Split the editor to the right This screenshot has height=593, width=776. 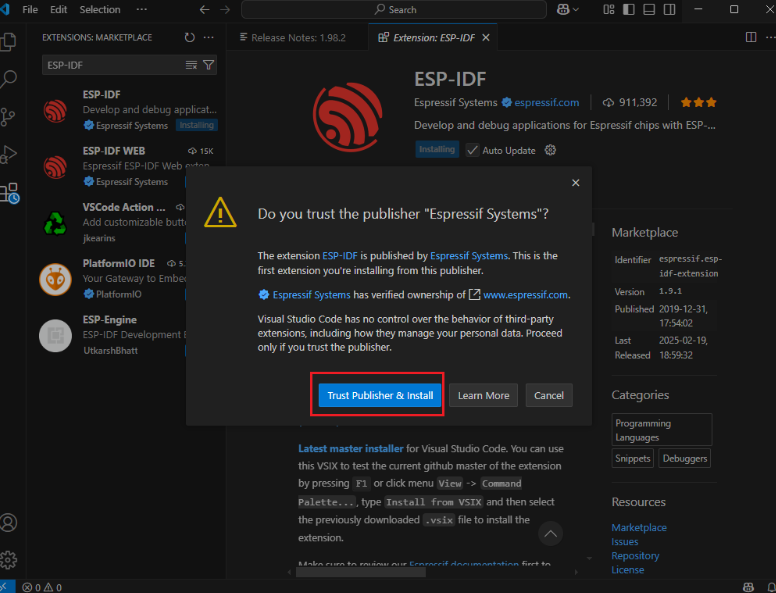pos(751,38)
